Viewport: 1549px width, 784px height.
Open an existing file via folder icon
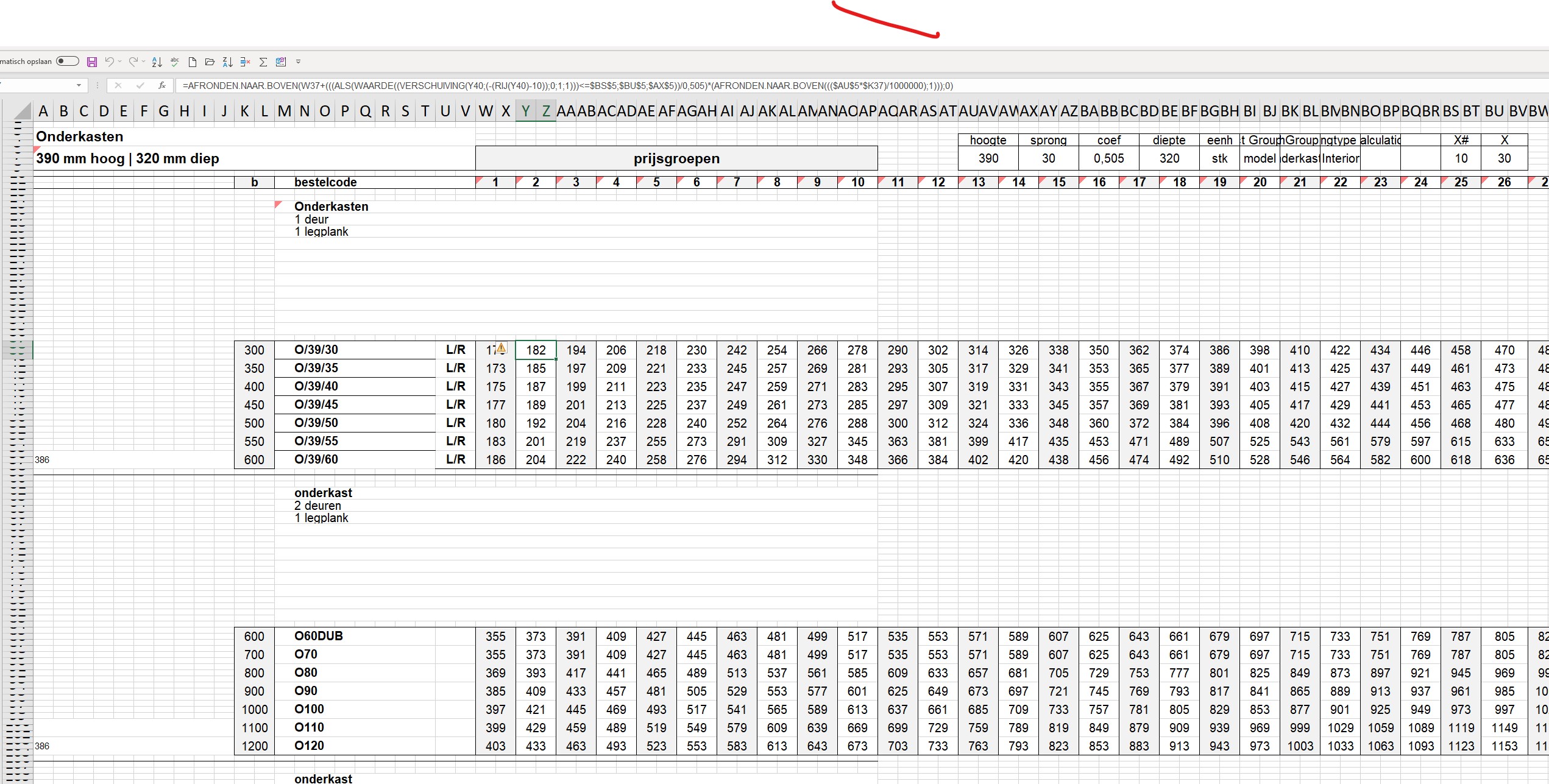click(210, 61)
